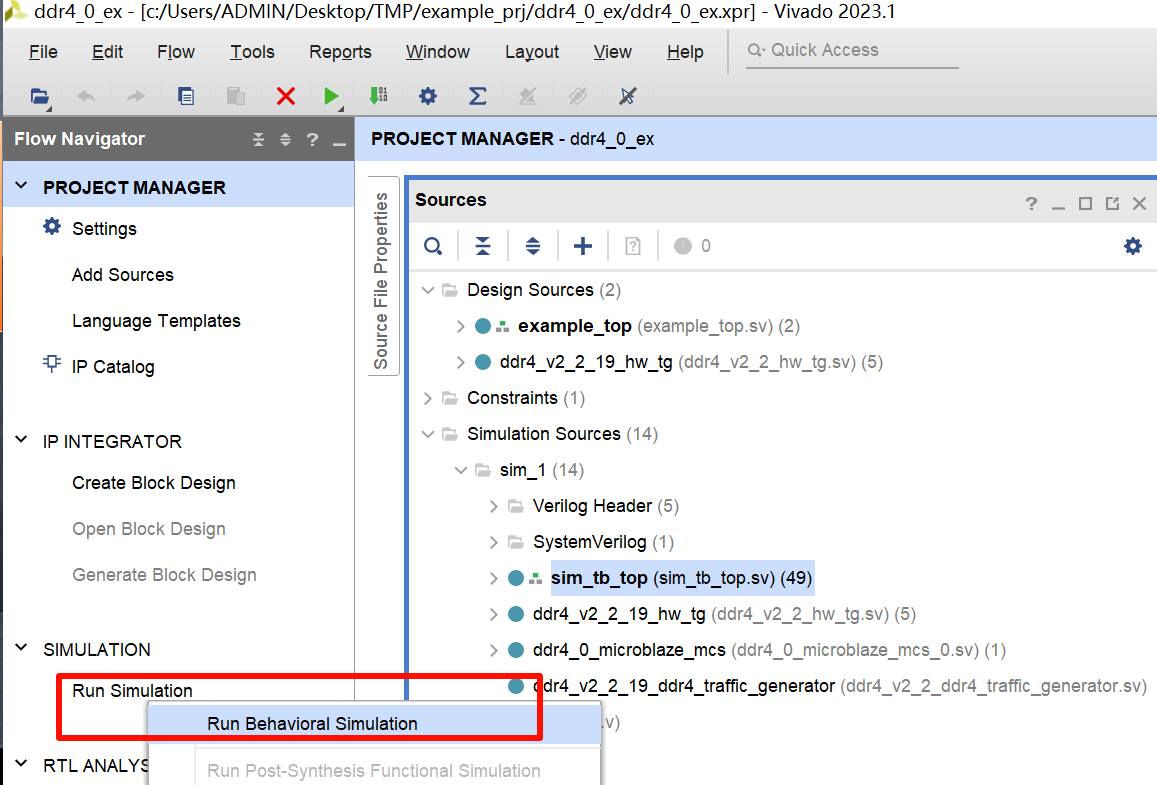Click Run Simulation in Flow Navigator
Viewport: 1157px width, 785px height.
(x=132, y=691)
